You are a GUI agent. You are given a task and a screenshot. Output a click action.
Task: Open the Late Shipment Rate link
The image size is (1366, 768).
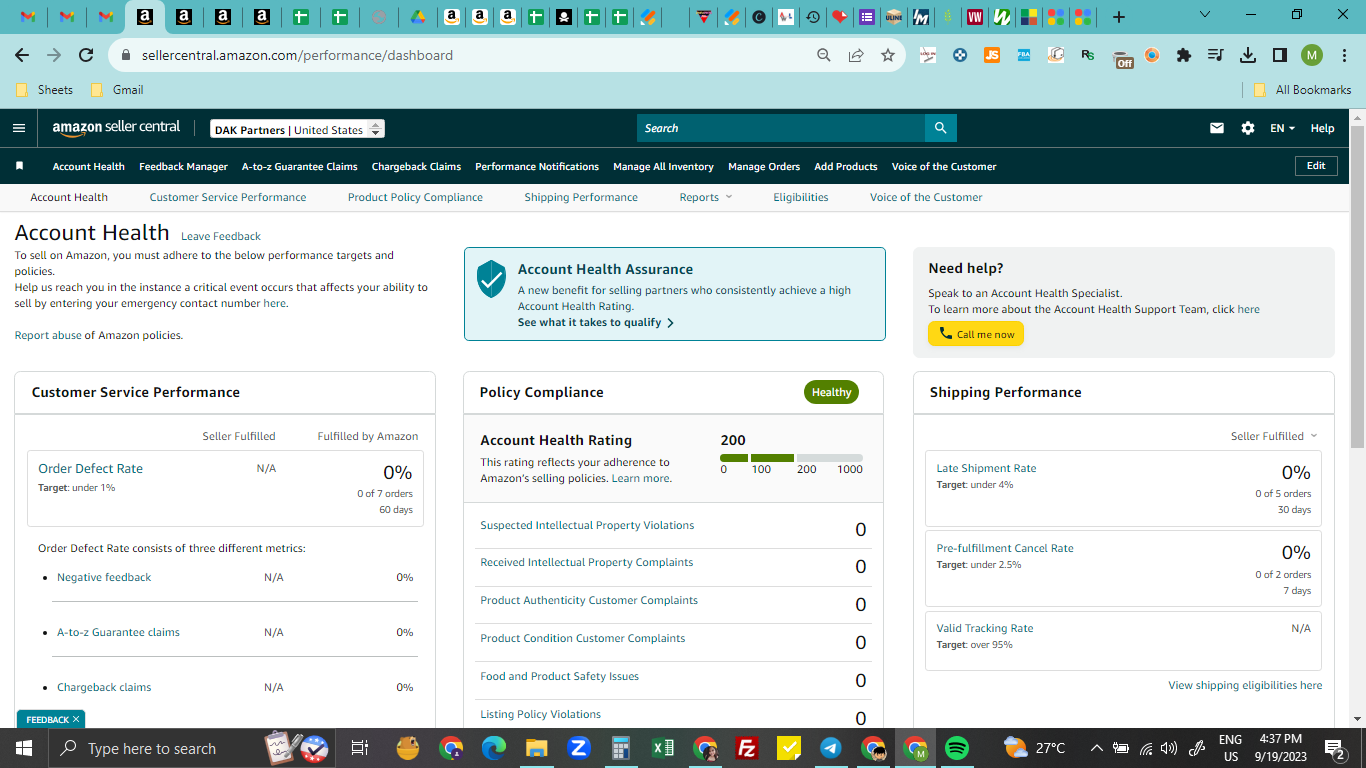tap(986, 468)
